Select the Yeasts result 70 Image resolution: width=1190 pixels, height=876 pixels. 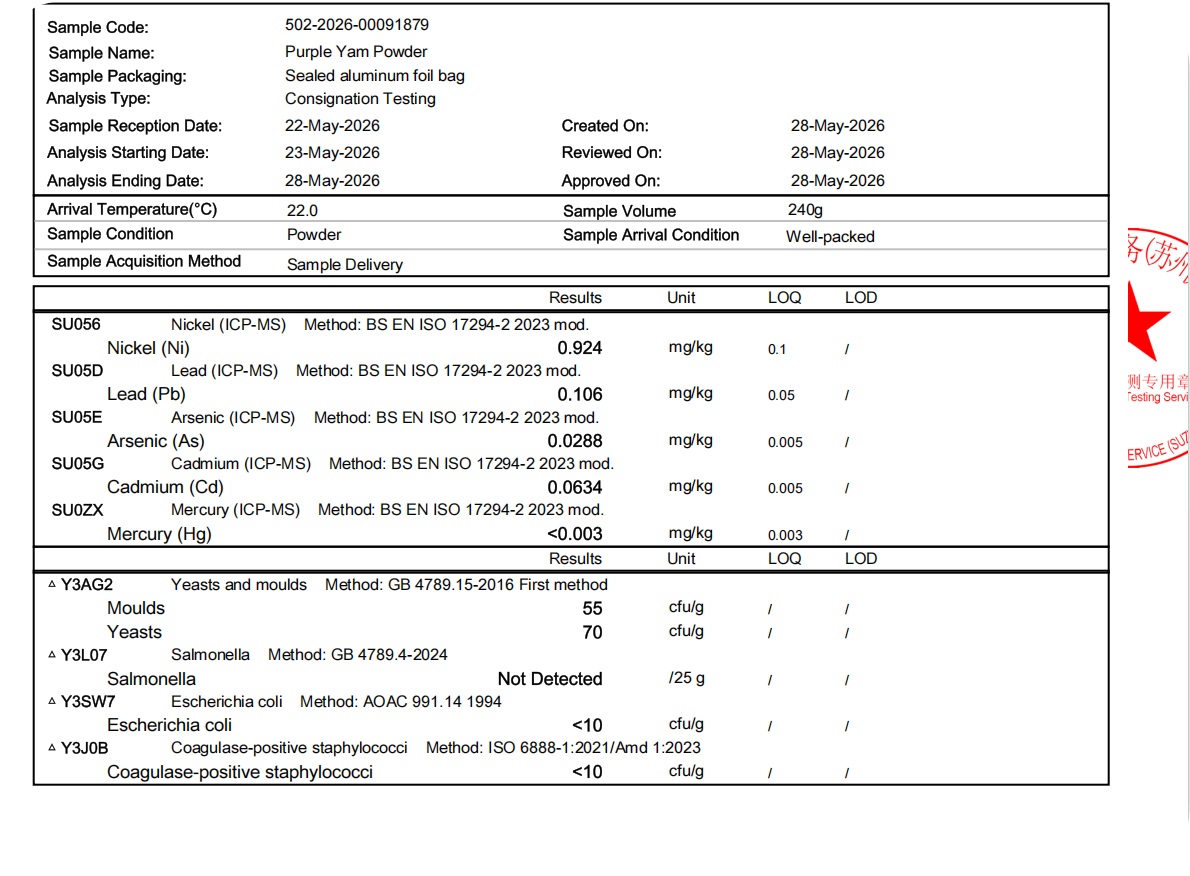point(592,632)
